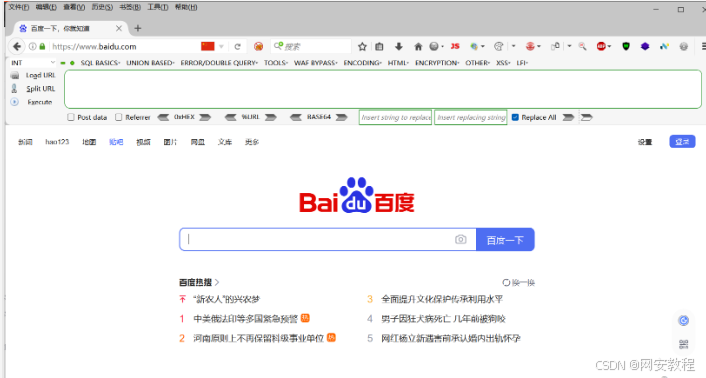This screenshot has width=706, height=378.
Task: Click the HackBar Load URL icon
Action: (x=14, y=75)
